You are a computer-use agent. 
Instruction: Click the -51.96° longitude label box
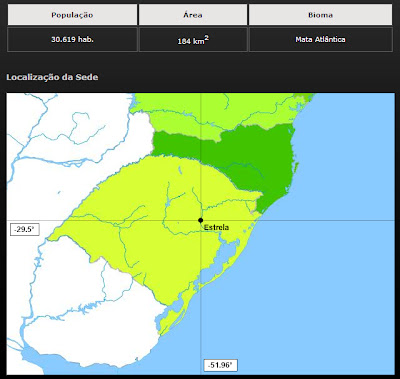click(220, 365)
